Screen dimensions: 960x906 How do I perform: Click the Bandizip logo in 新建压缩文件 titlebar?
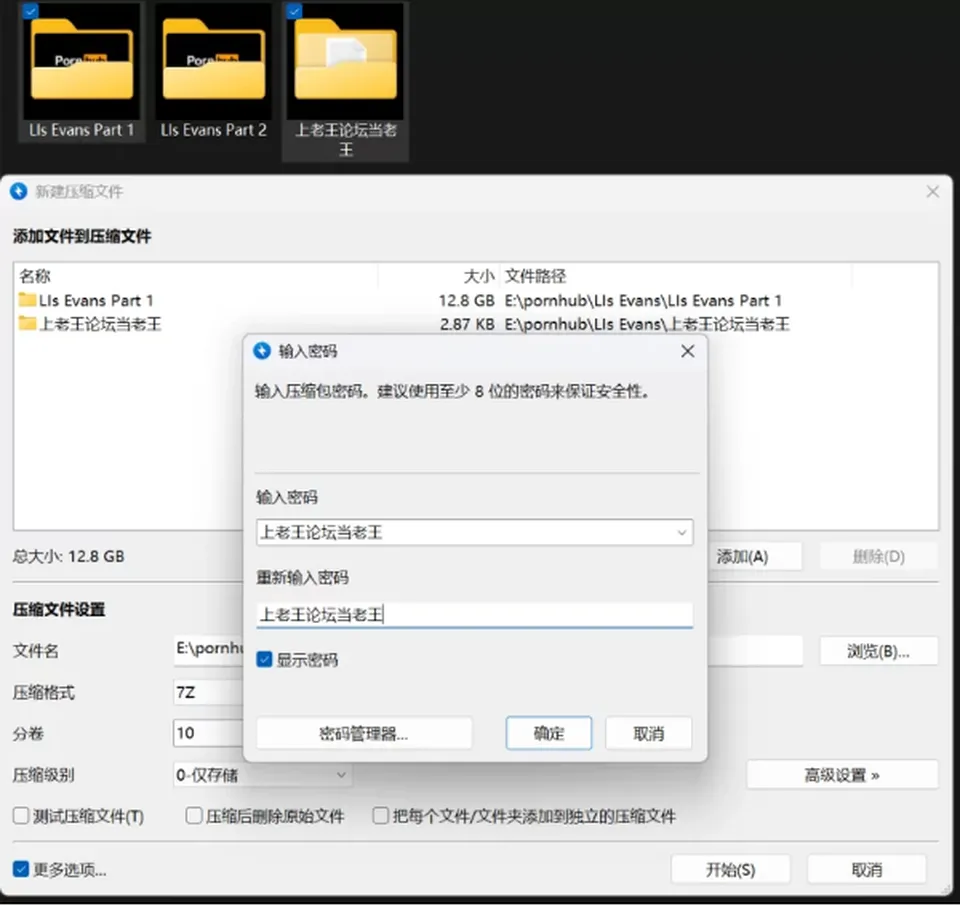pos(19,192)
